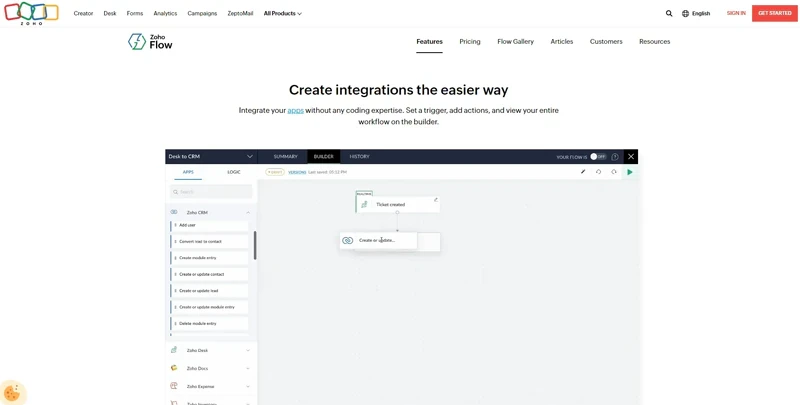Image resolution: width=800 pixels, height=405 pixels.
Task: Collapse the Zoho CRM section
Action: click(248, 212)
